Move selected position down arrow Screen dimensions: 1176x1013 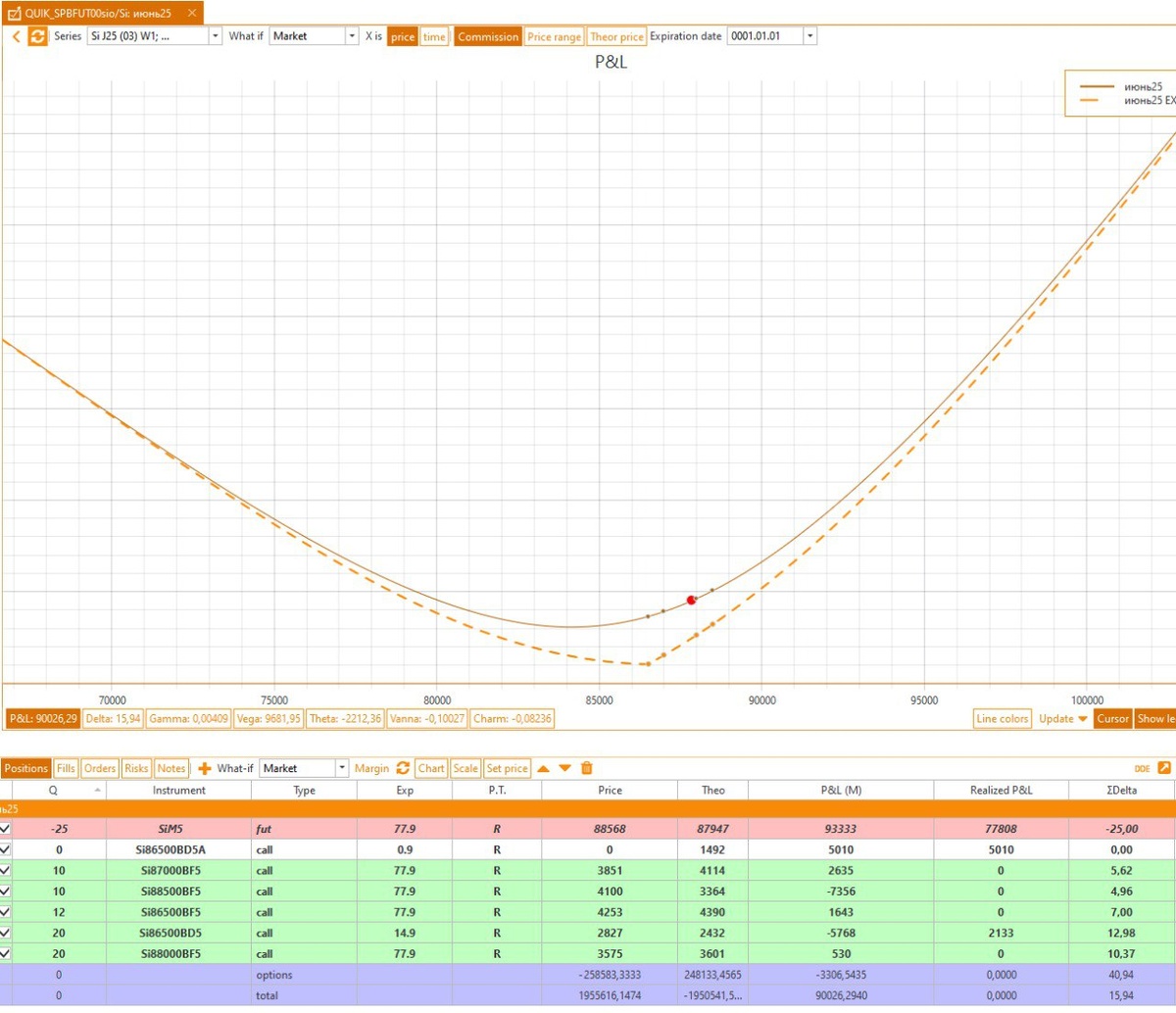point(564,768)
